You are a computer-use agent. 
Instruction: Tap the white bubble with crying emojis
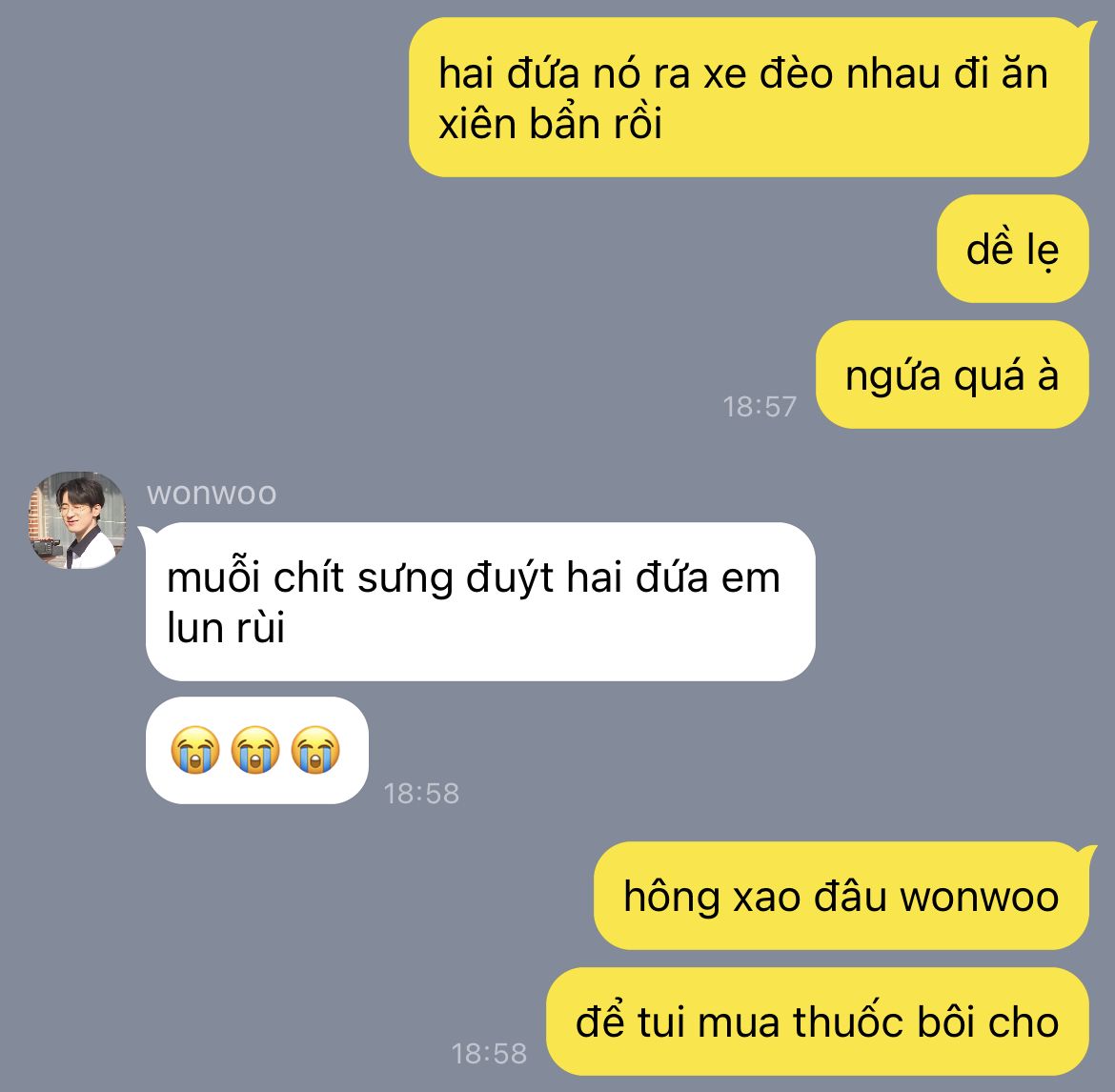[256, 750]
